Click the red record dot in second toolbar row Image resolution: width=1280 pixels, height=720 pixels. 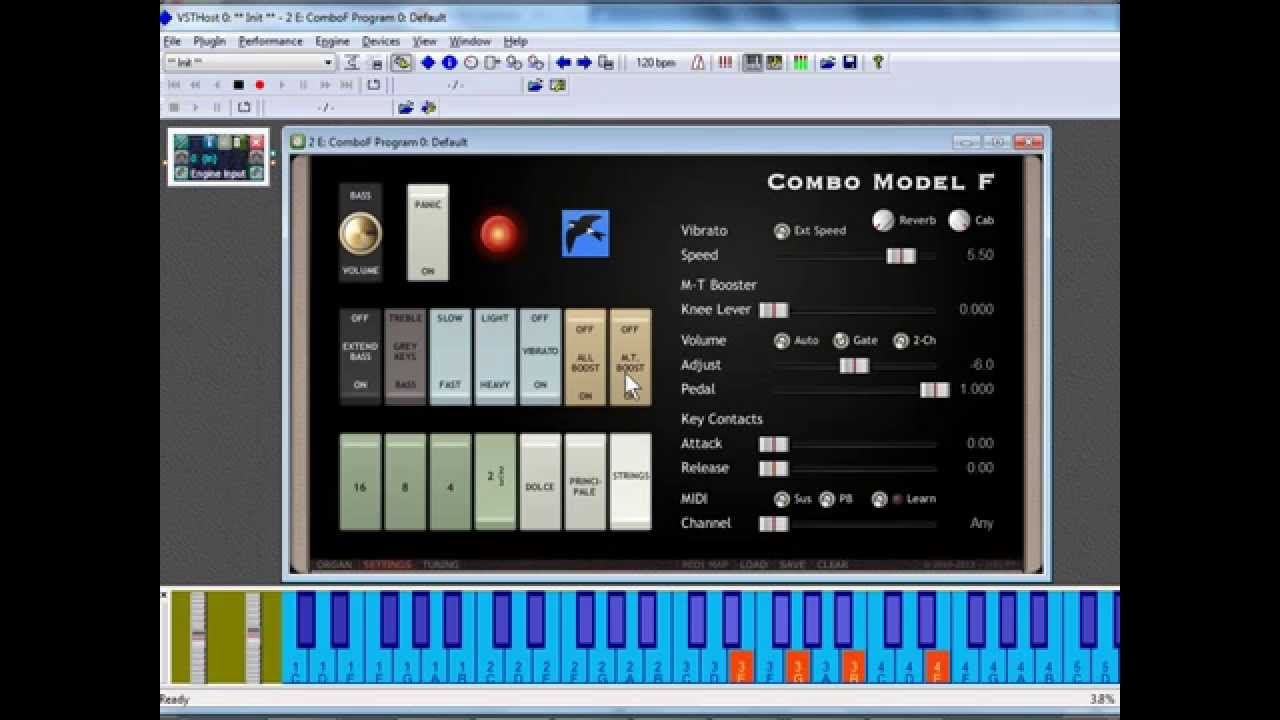point(260,85)
